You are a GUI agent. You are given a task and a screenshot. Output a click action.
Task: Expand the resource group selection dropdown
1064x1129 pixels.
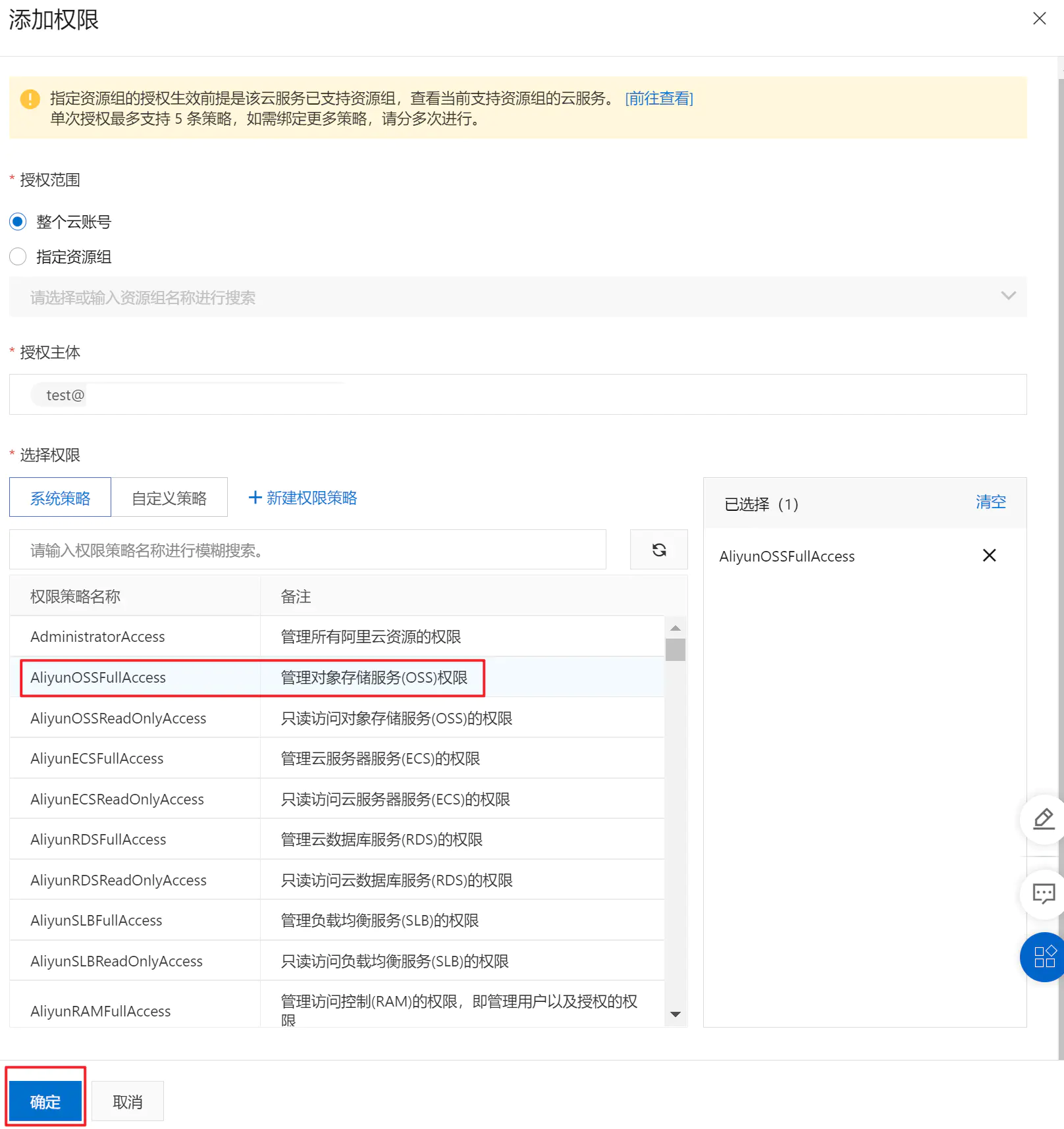click(x=1007, y=296)
